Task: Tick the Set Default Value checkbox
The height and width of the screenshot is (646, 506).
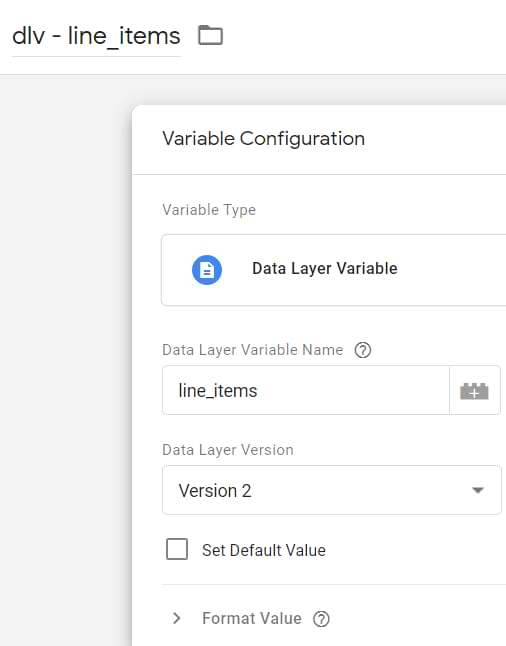Action: point(177,549)
